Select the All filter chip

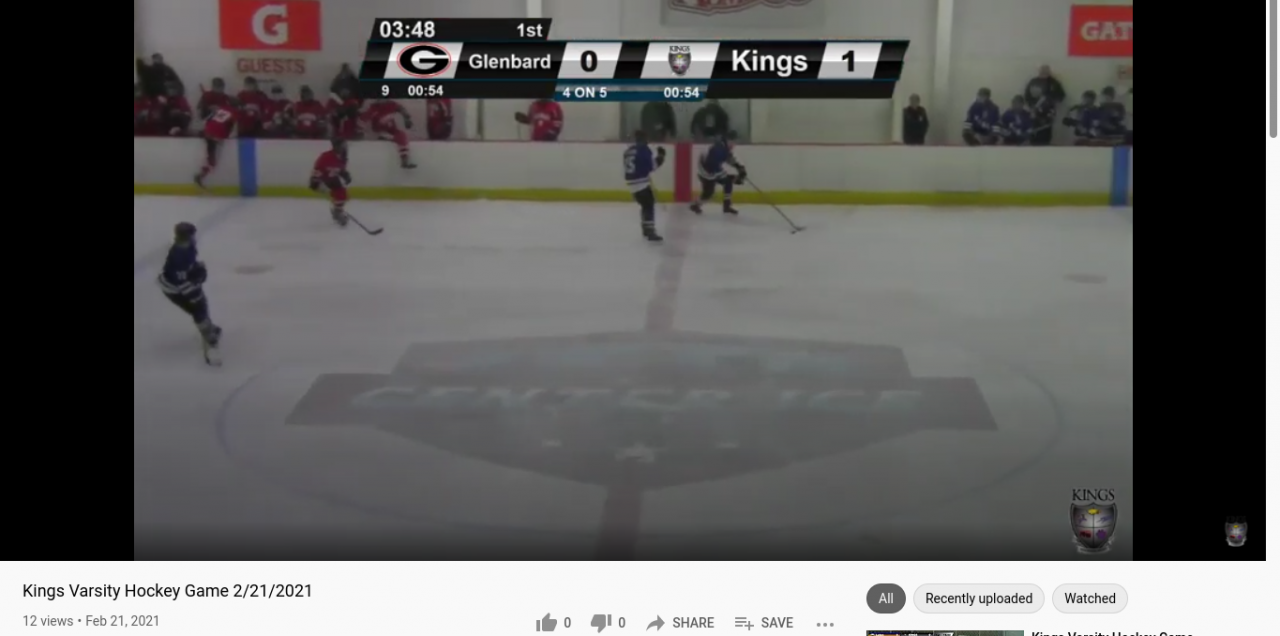pyautogui.click(x=886, y=598)
